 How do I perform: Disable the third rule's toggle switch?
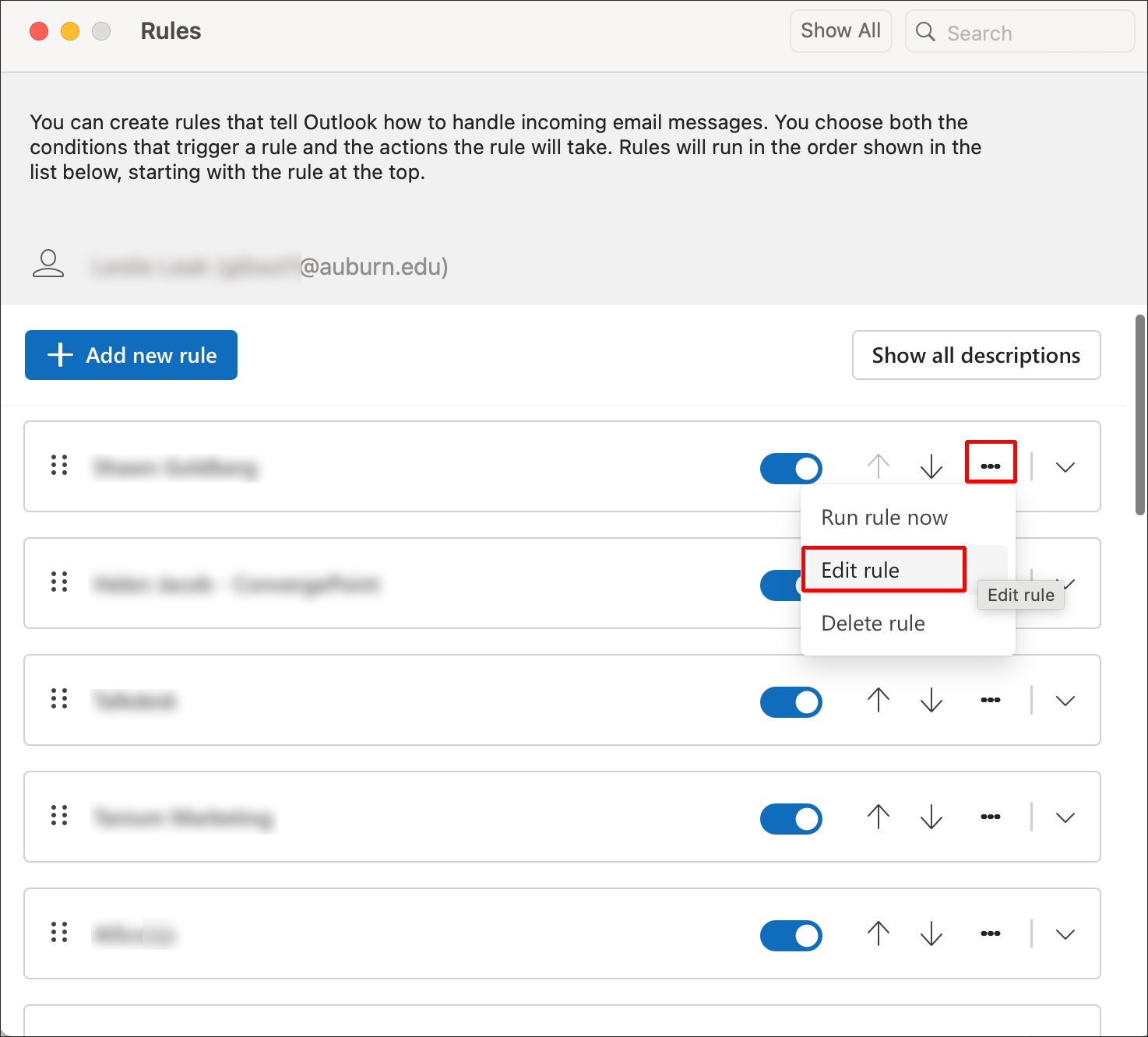pyautogui.click(x=791, y=701)
